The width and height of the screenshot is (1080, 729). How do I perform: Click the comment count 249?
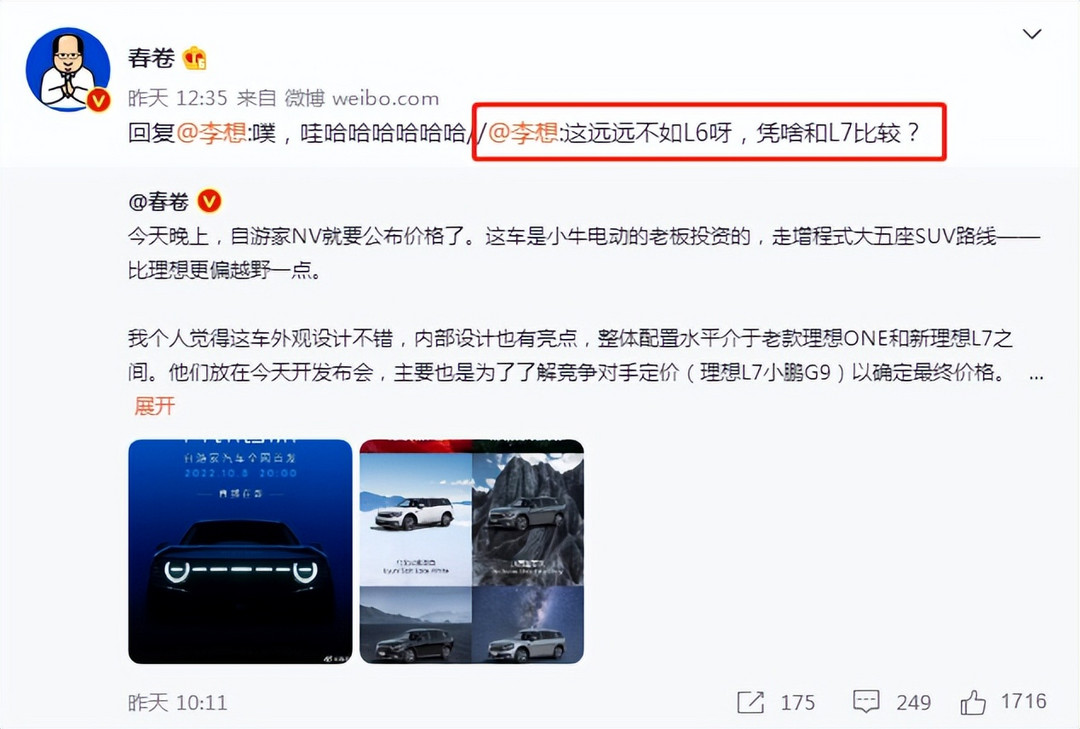913,702
